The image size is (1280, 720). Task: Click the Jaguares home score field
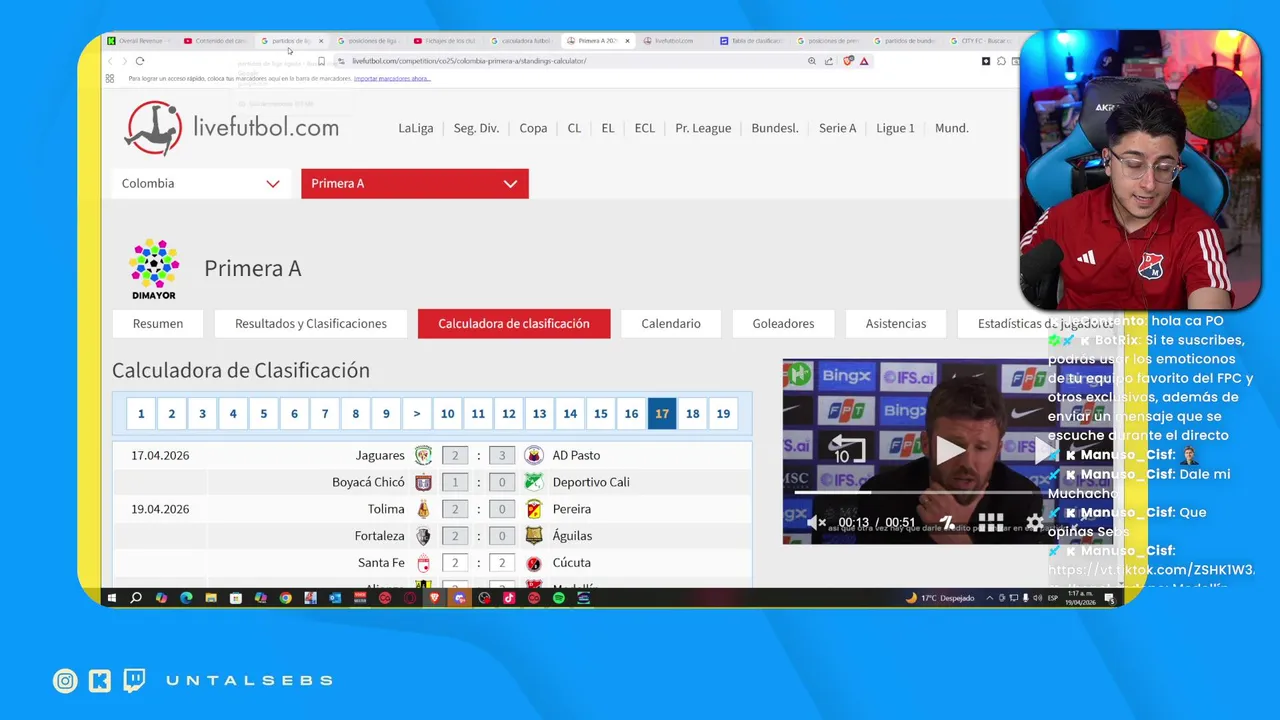(455, 455)
